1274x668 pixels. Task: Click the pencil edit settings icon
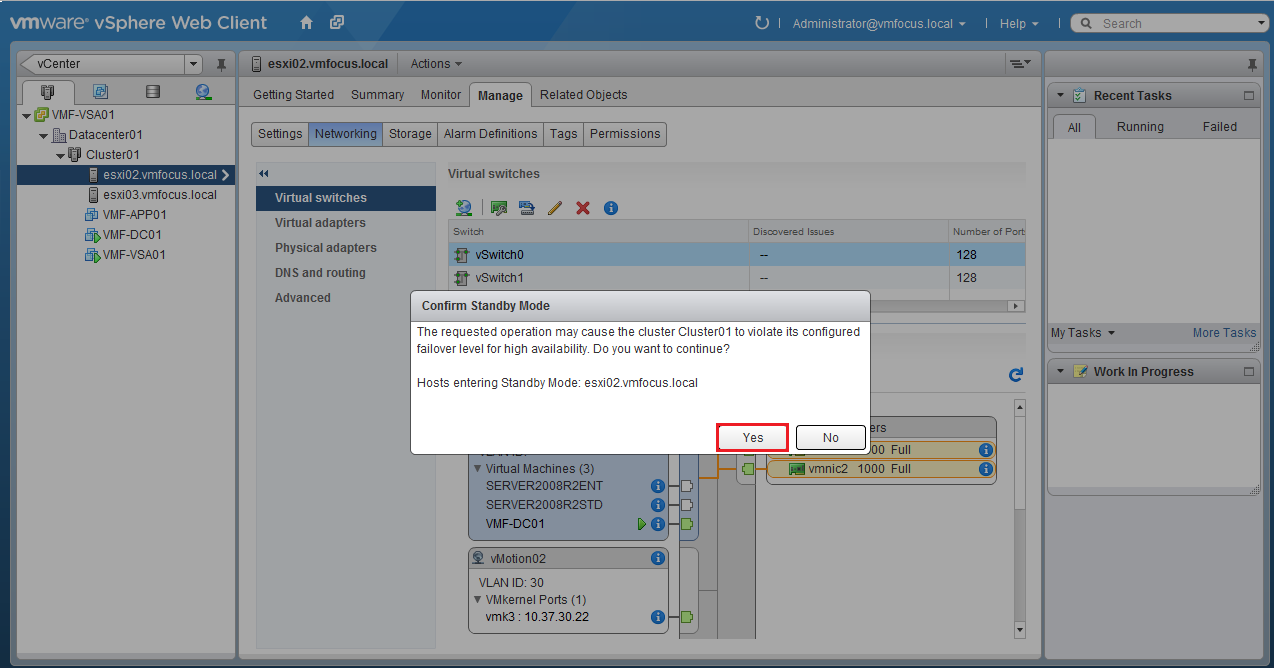(555, 208)
